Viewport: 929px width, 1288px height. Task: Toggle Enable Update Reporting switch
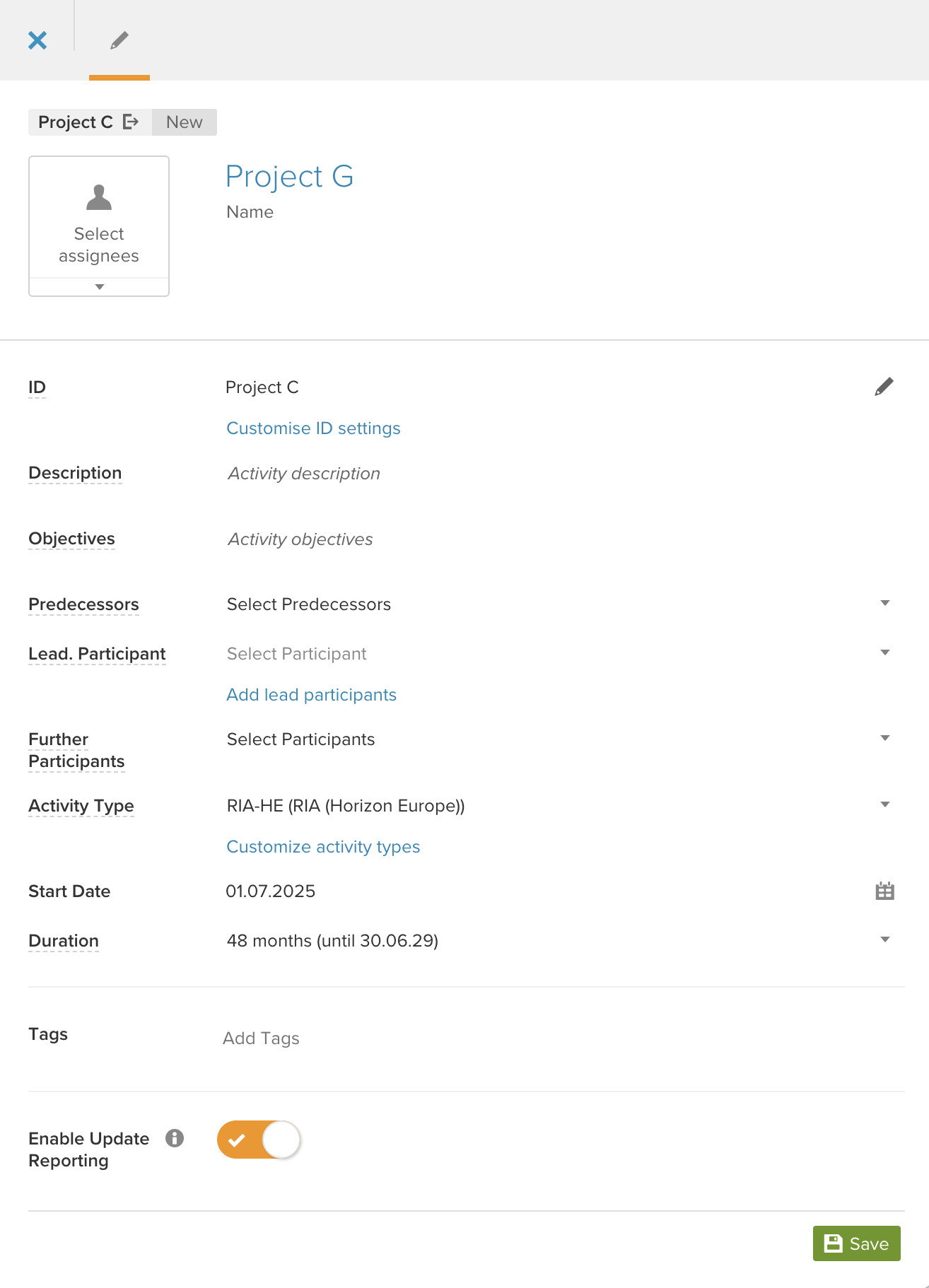pos(259,1140)
